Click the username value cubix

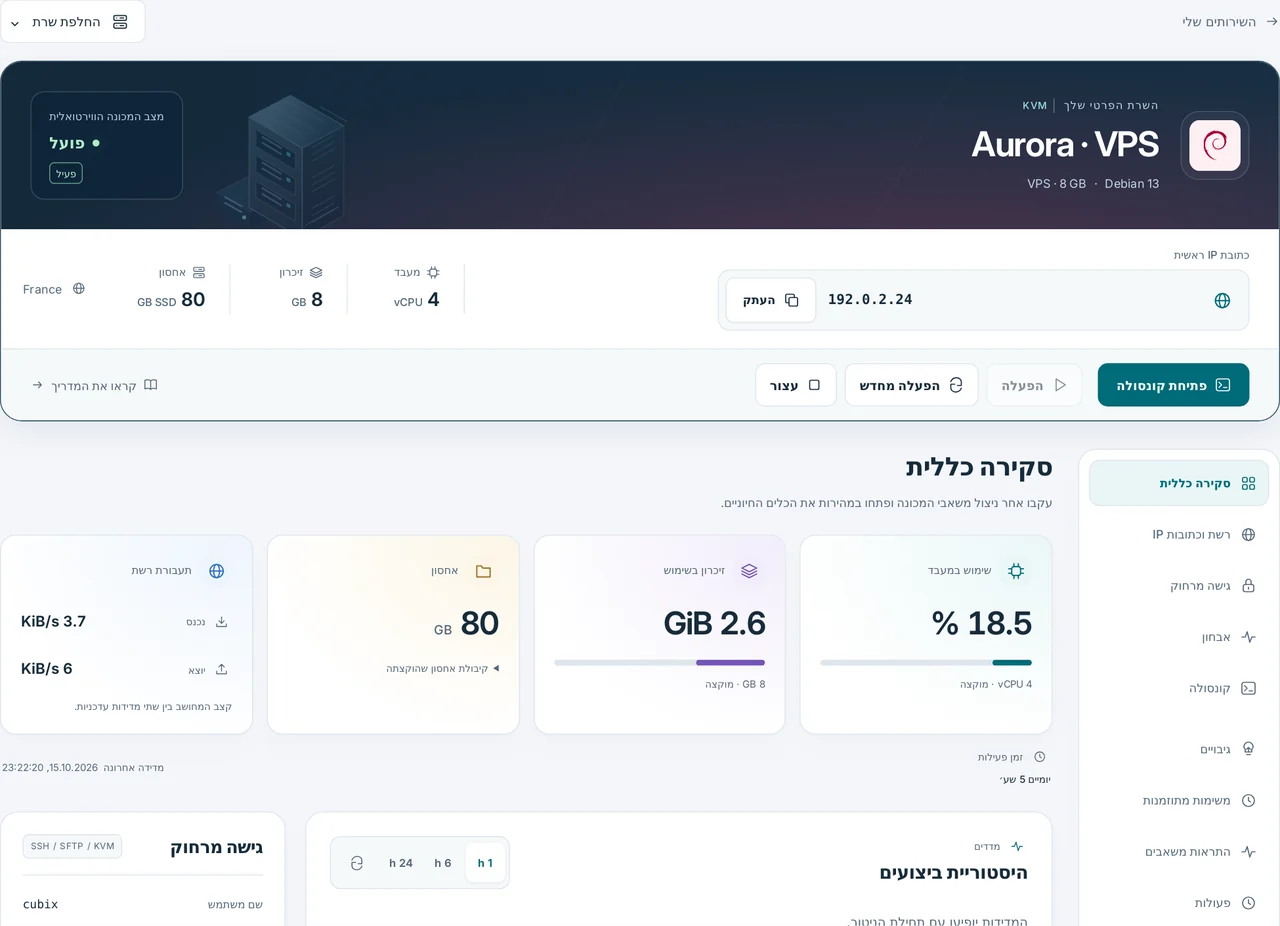tap(41, 904)
